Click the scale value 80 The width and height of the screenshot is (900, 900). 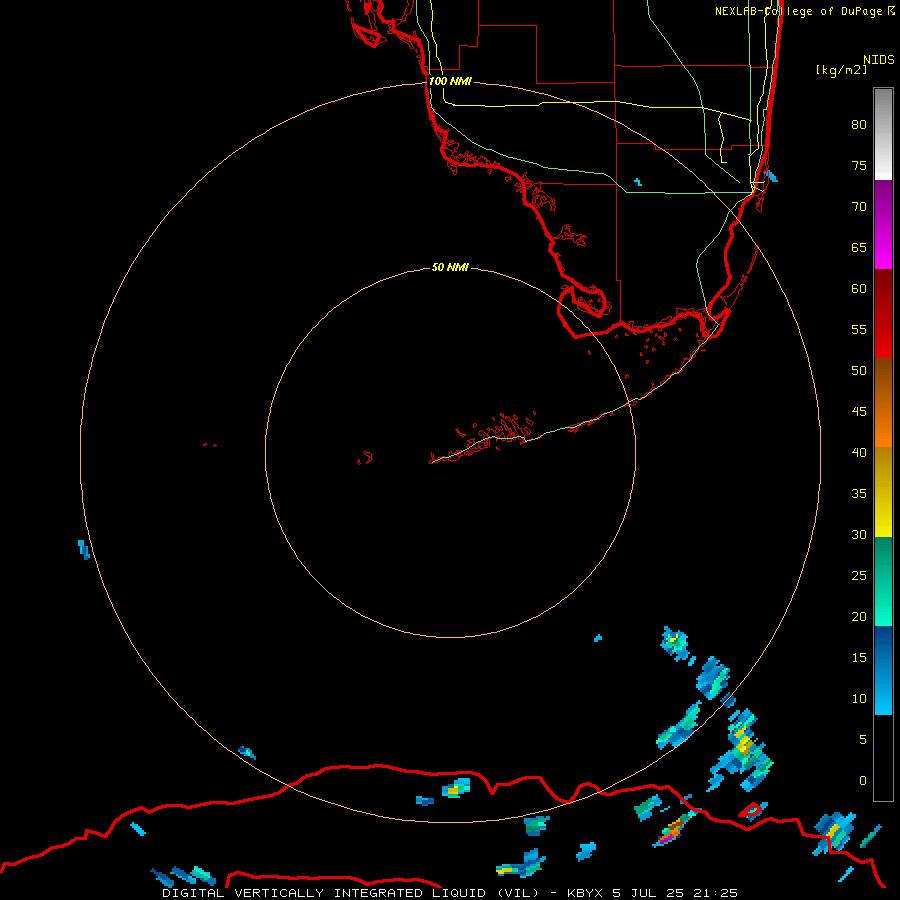click(859, 125)
